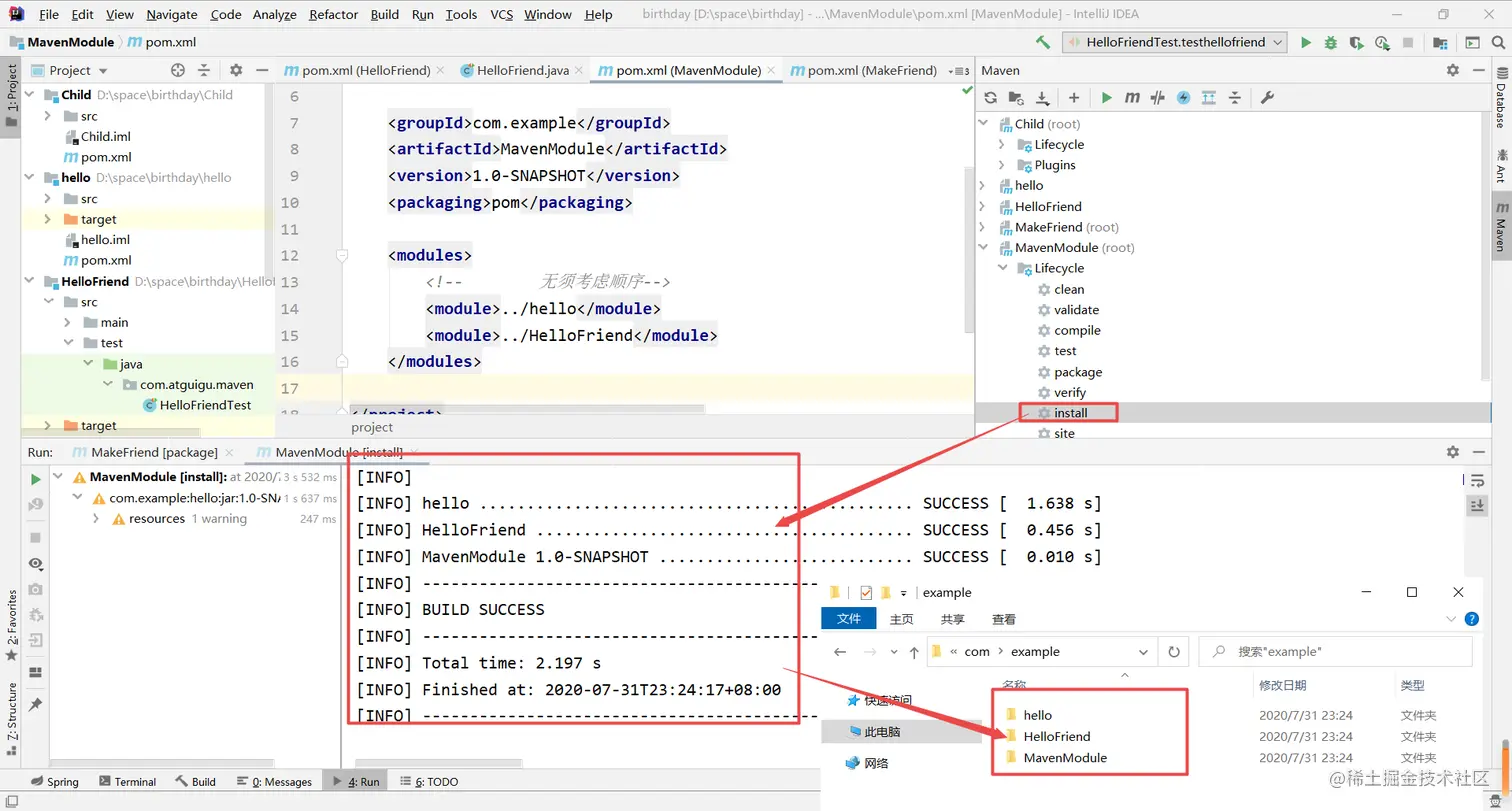This screenshot has height=811, width=1512.
Task: Run the install lifecycle phase for MavenModule
Action: pos(1070,413)
